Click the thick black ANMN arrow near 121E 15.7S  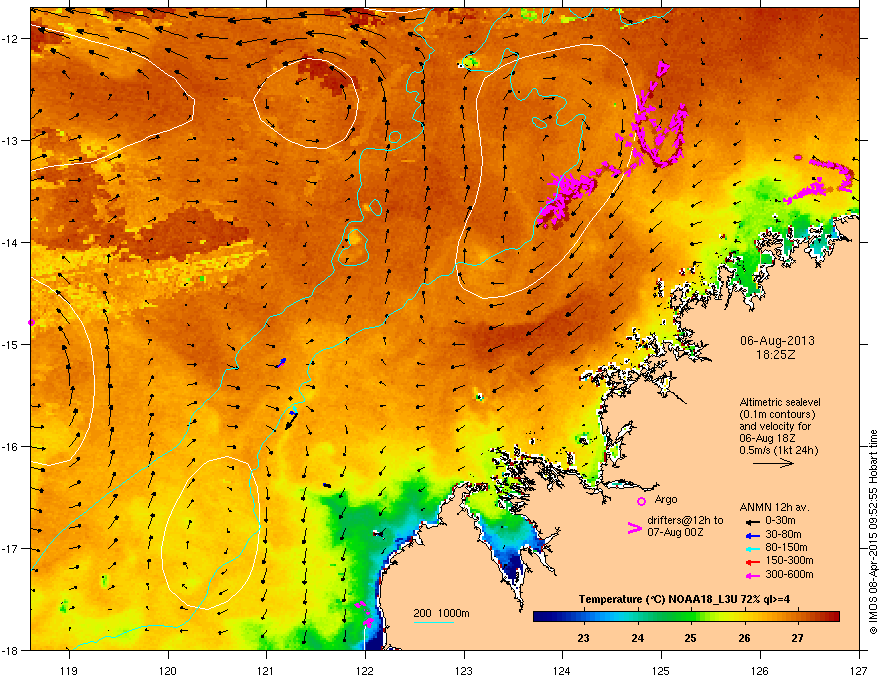pos(291,421)
